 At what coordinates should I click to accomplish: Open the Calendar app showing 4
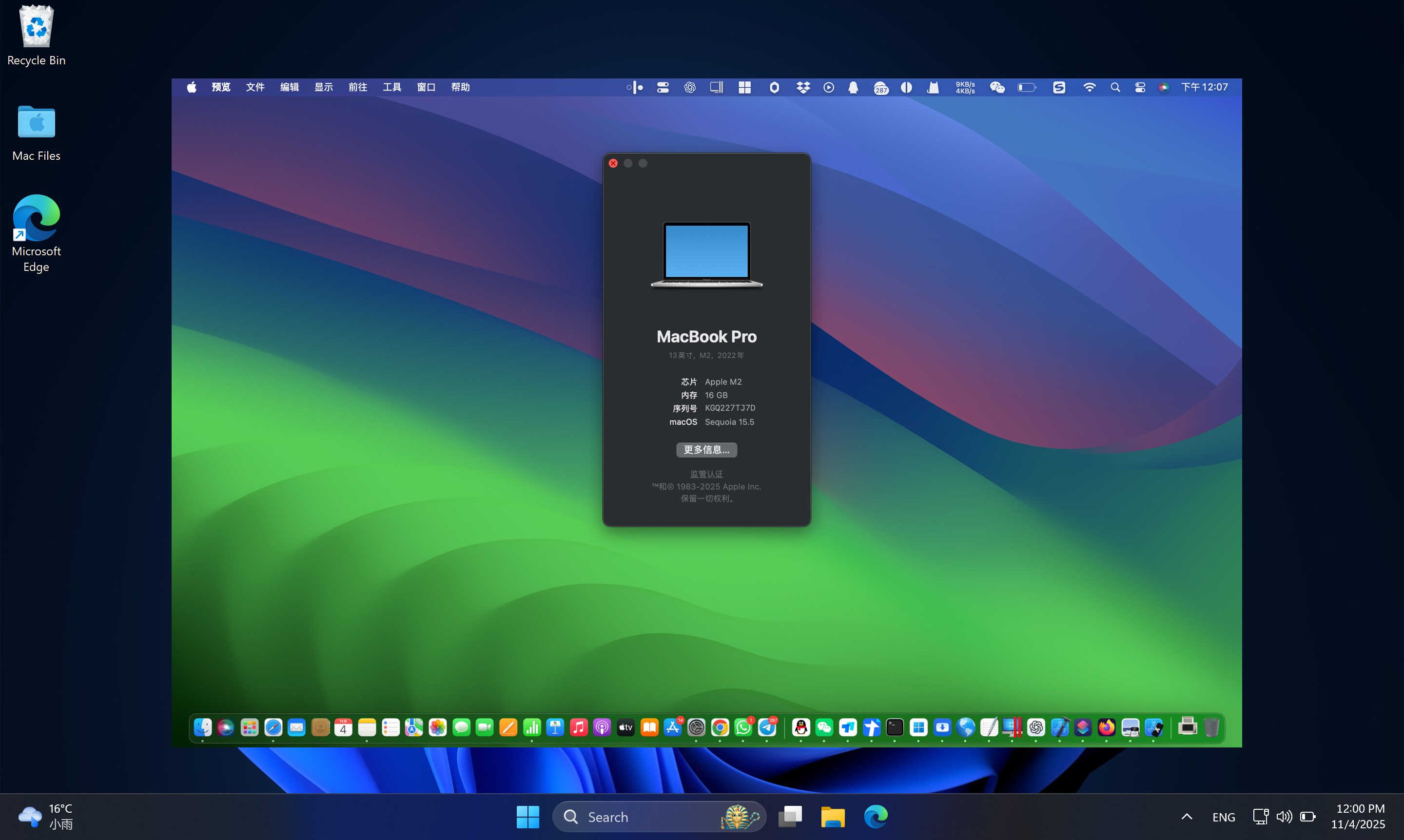[x=344, y=727]
